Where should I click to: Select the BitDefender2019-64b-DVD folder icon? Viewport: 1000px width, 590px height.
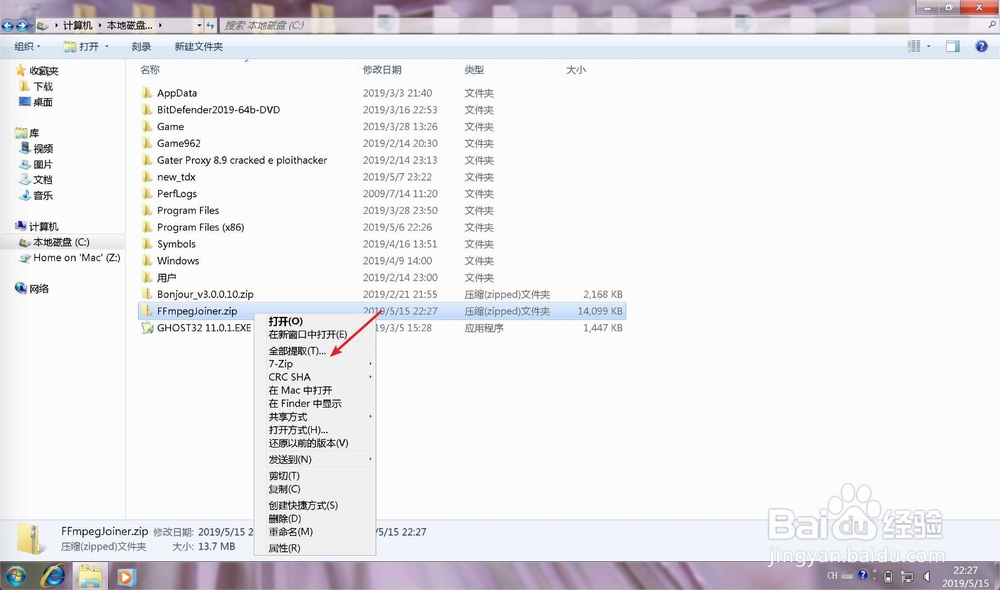(x=147, y=110)
